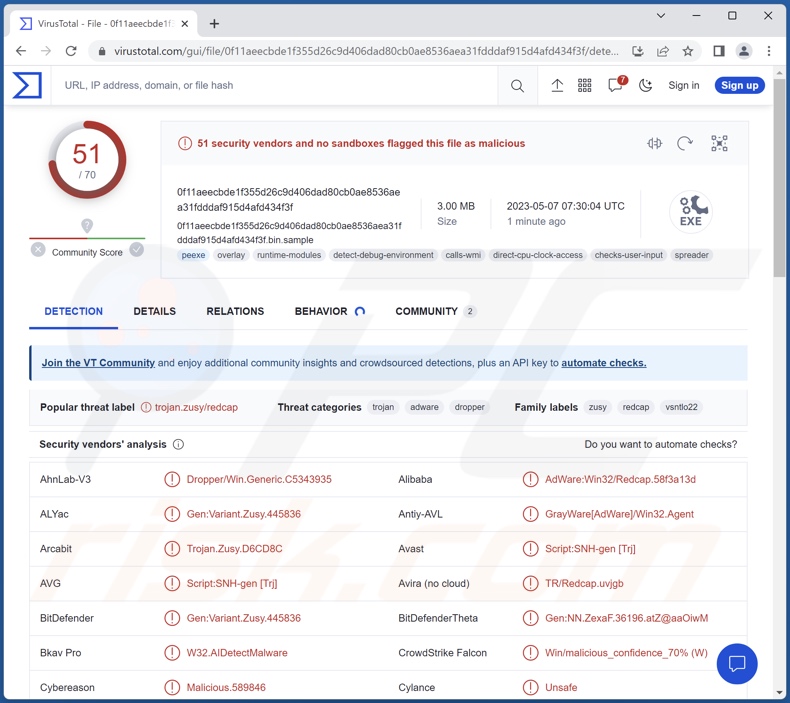Show security vendors' analysis info
The width and height of the screenshot is (790, 703).
[x=178, y=444]
